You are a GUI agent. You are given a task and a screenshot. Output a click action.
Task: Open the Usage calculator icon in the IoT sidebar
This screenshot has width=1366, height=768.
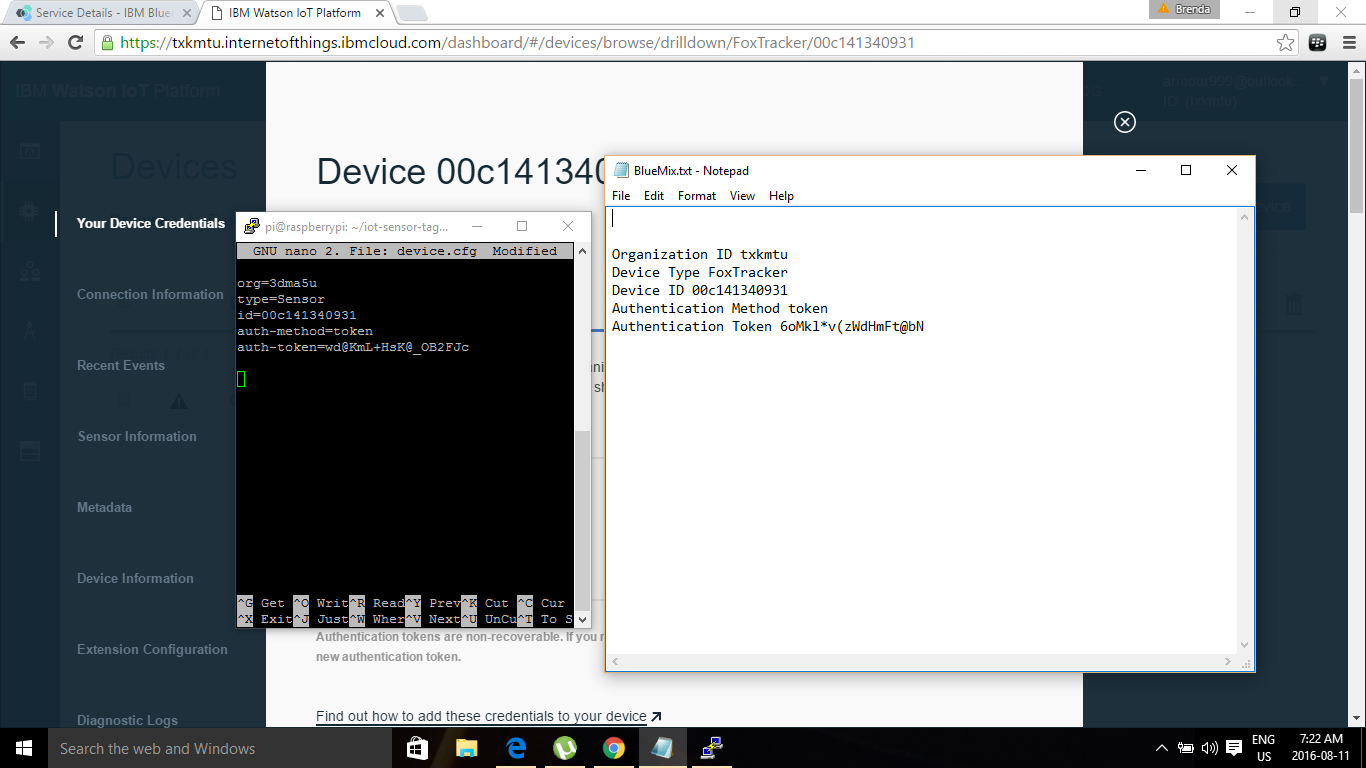pos(29,390)
